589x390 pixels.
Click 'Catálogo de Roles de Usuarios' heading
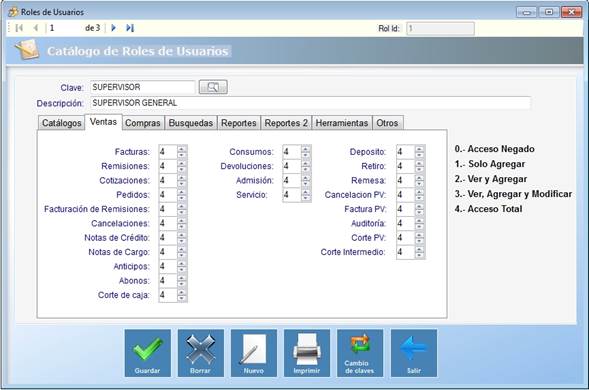pos(137,51)
